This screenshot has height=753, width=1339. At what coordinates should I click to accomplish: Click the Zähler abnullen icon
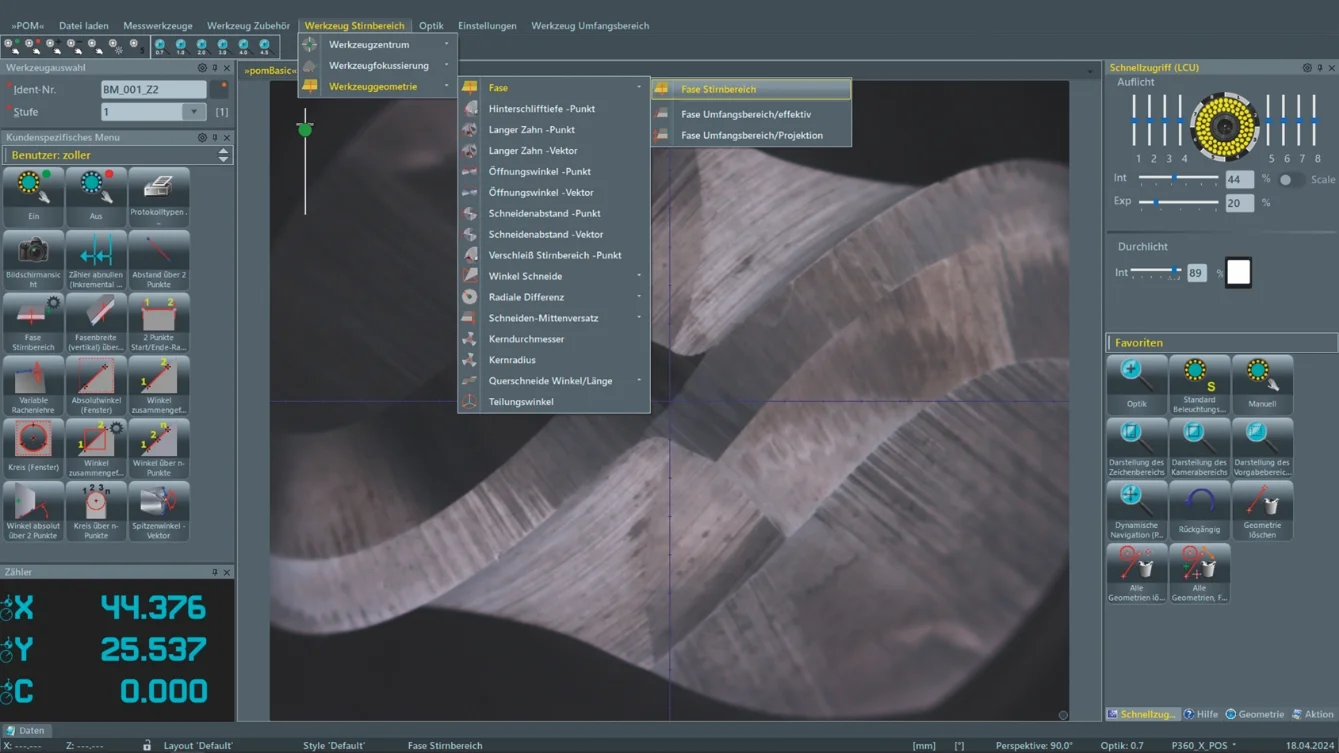(96, 252)
